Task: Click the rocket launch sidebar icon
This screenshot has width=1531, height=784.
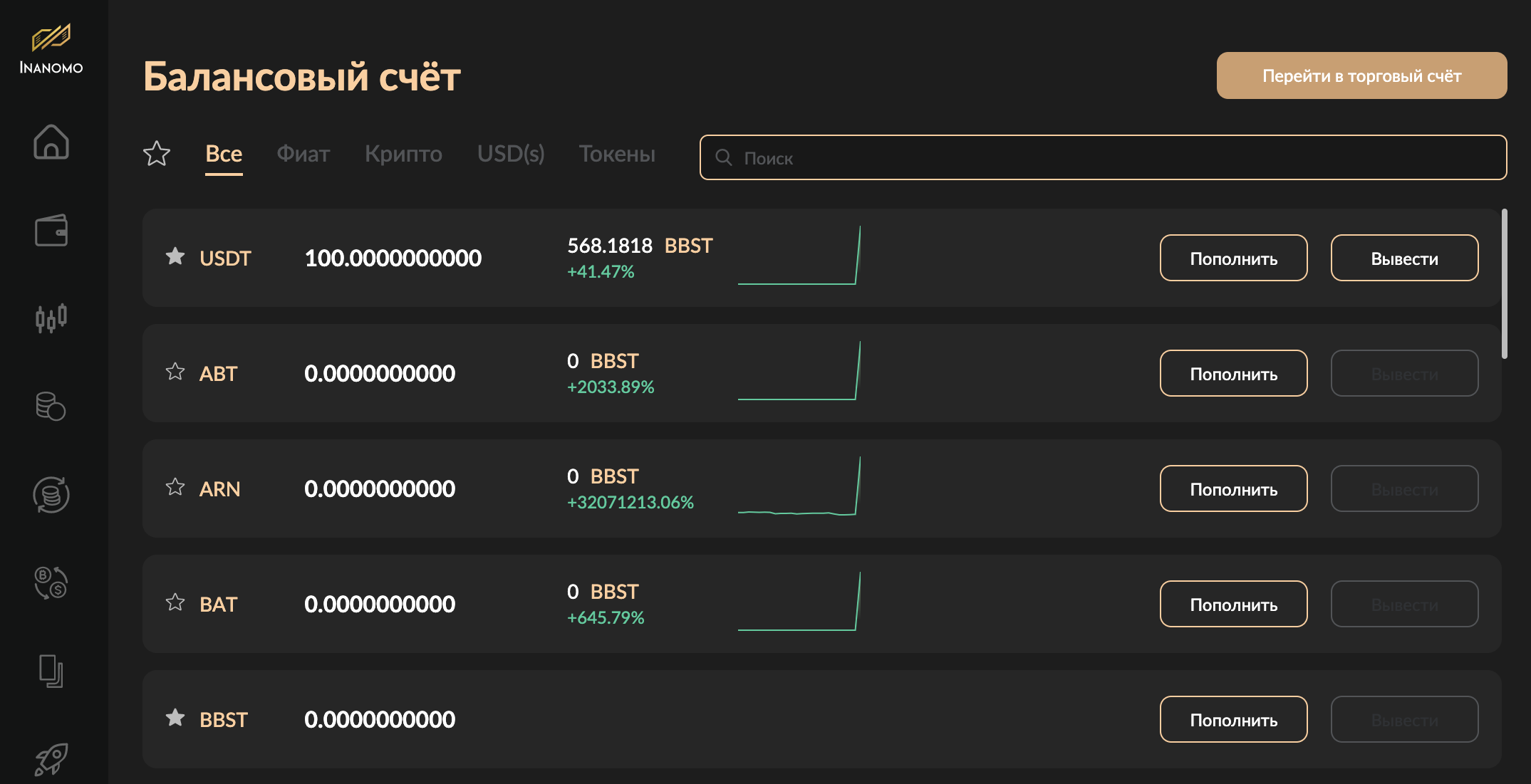Action: pyautogui.click(x=51, y=759)
